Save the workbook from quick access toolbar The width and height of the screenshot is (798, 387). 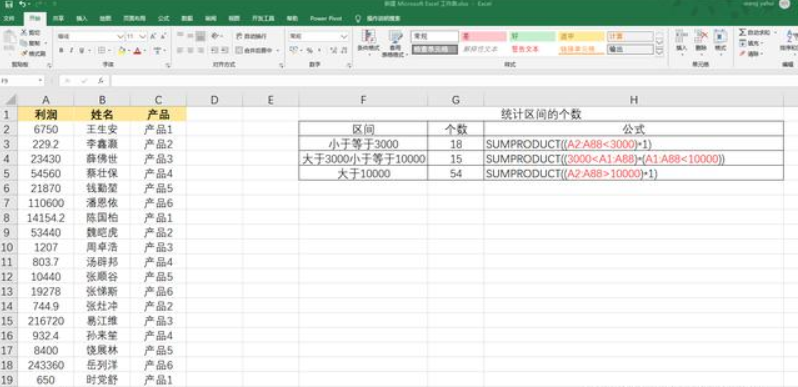[x=8, y=4]
